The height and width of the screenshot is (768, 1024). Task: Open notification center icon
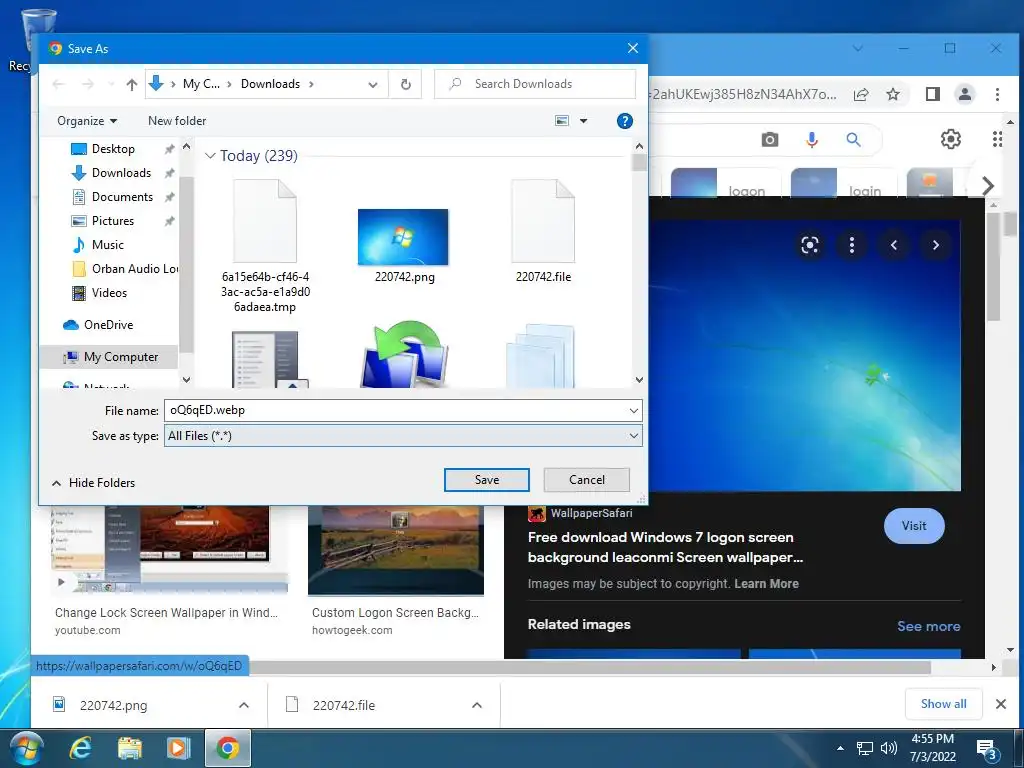[x=985, y=749]
